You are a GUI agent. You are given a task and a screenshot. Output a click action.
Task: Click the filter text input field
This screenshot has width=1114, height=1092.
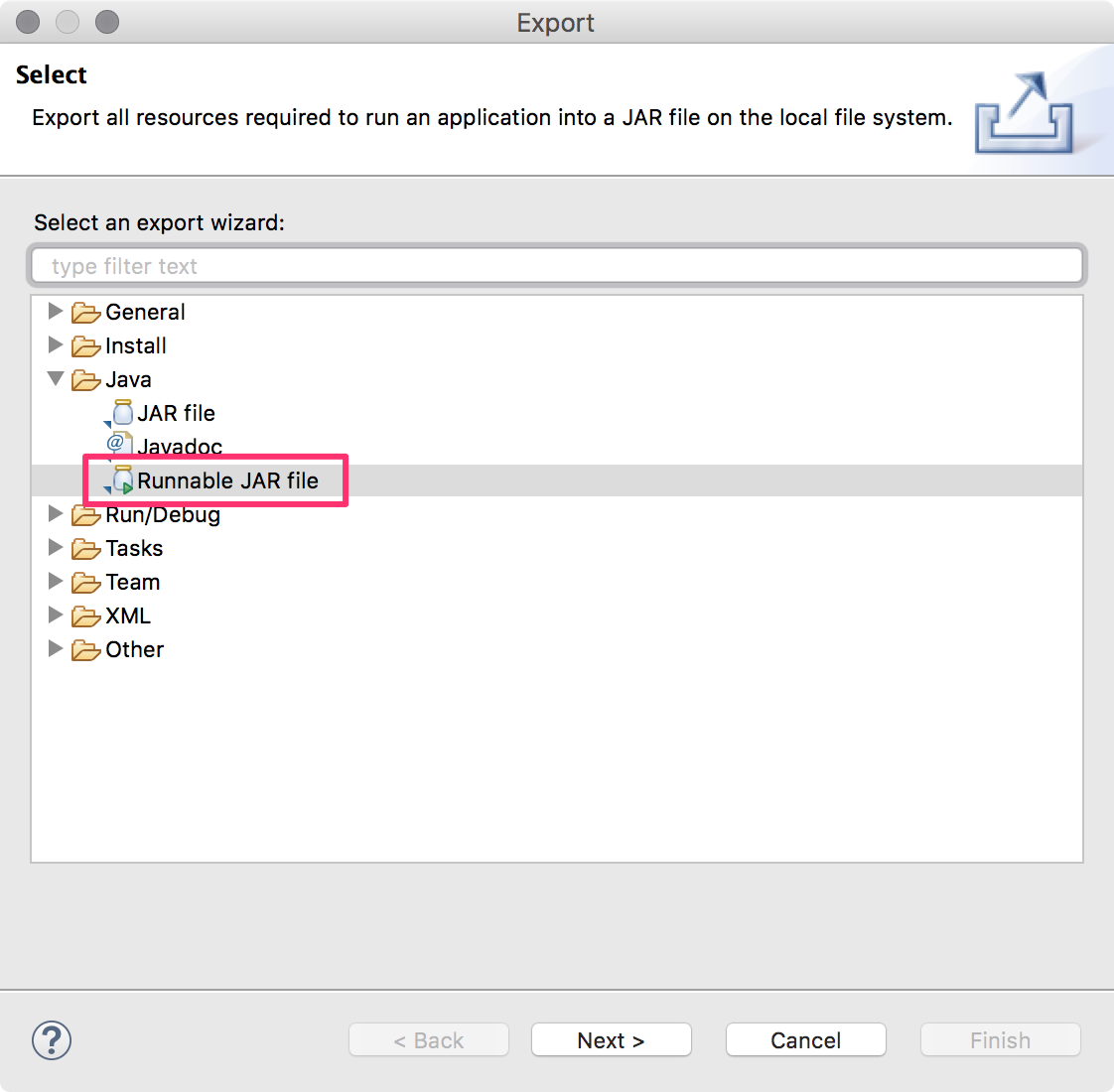click(556, 265)
